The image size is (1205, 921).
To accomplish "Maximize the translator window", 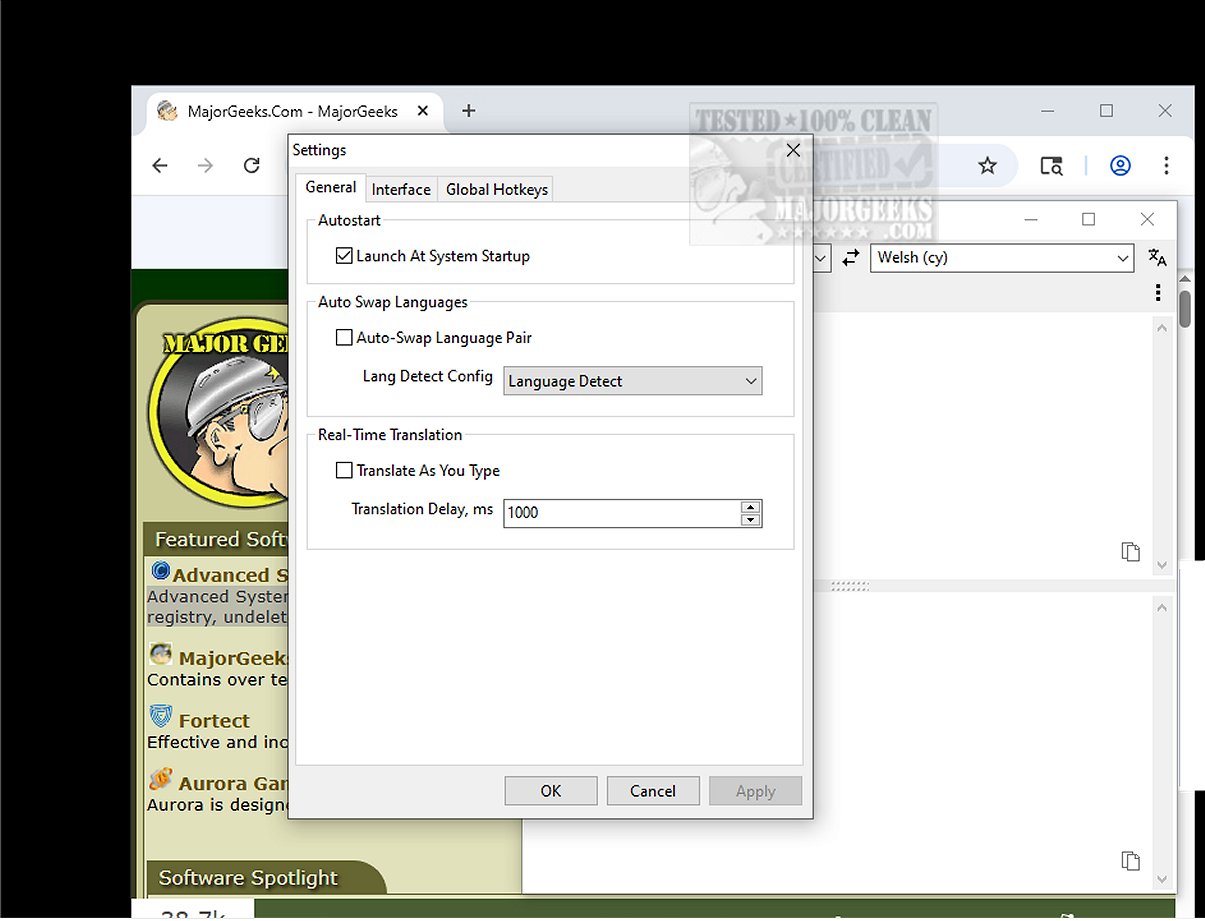I will click(x=1089, y=219).
